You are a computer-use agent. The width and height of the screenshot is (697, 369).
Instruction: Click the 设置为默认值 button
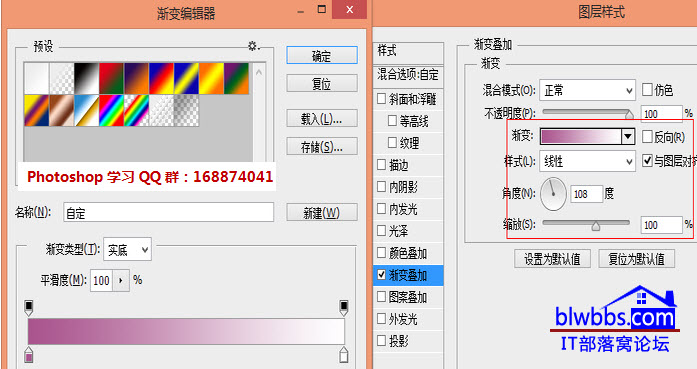click(x=552, y=259)
